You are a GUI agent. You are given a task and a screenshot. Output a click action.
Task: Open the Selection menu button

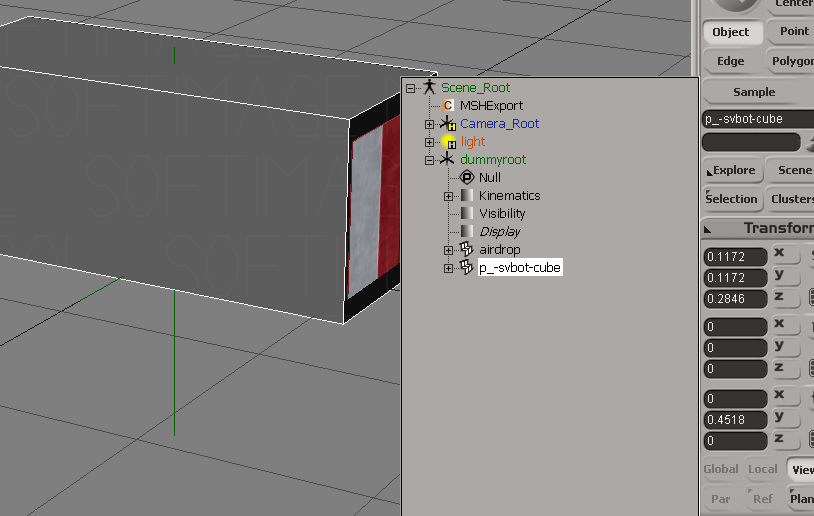tap(732, 199)
